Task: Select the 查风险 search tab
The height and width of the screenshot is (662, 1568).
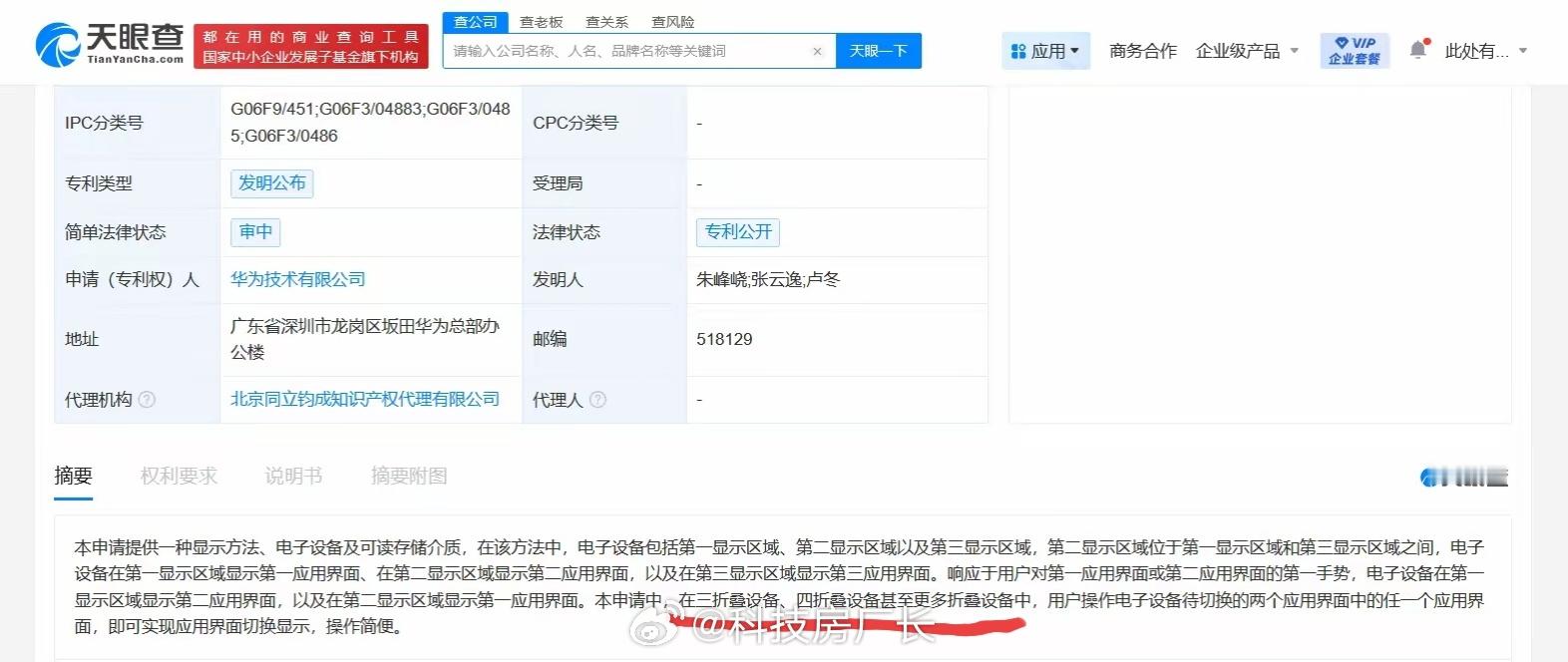Action: [673, 22]
